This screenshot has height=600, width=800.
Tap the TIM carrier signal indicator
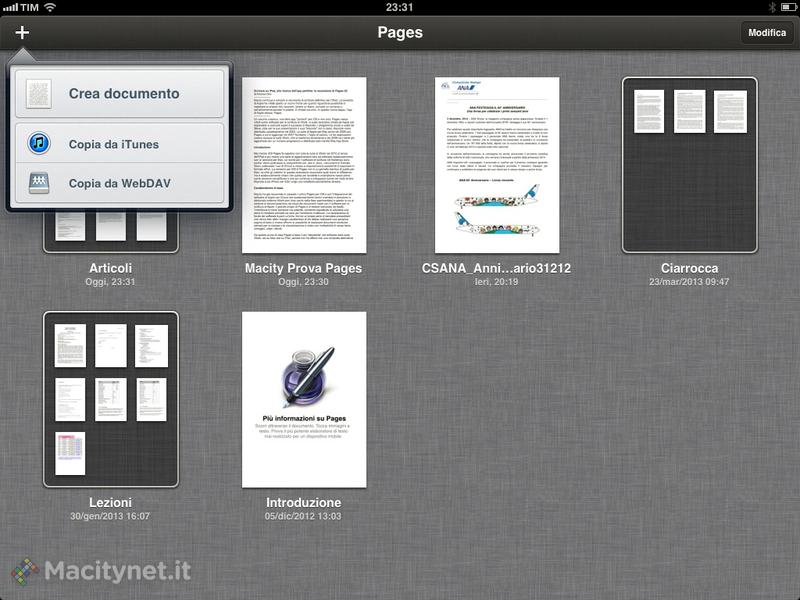coord(20,7)
